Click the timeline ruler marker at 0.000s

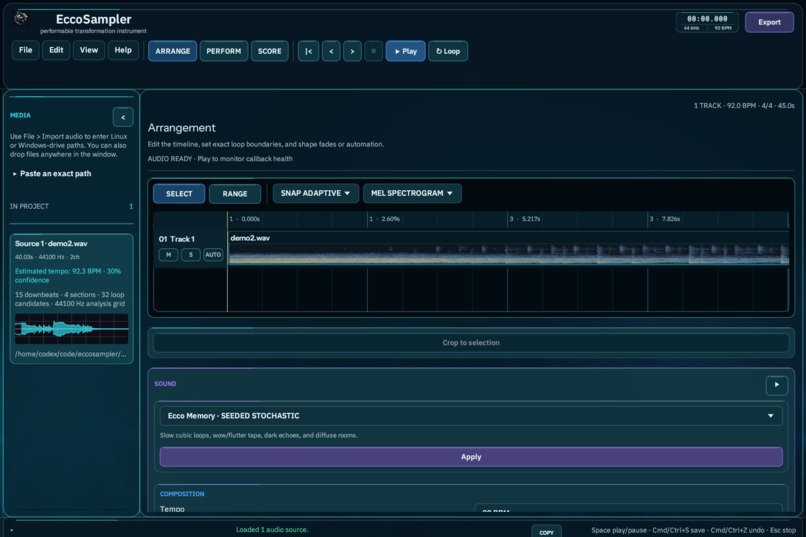pos(244,219)
